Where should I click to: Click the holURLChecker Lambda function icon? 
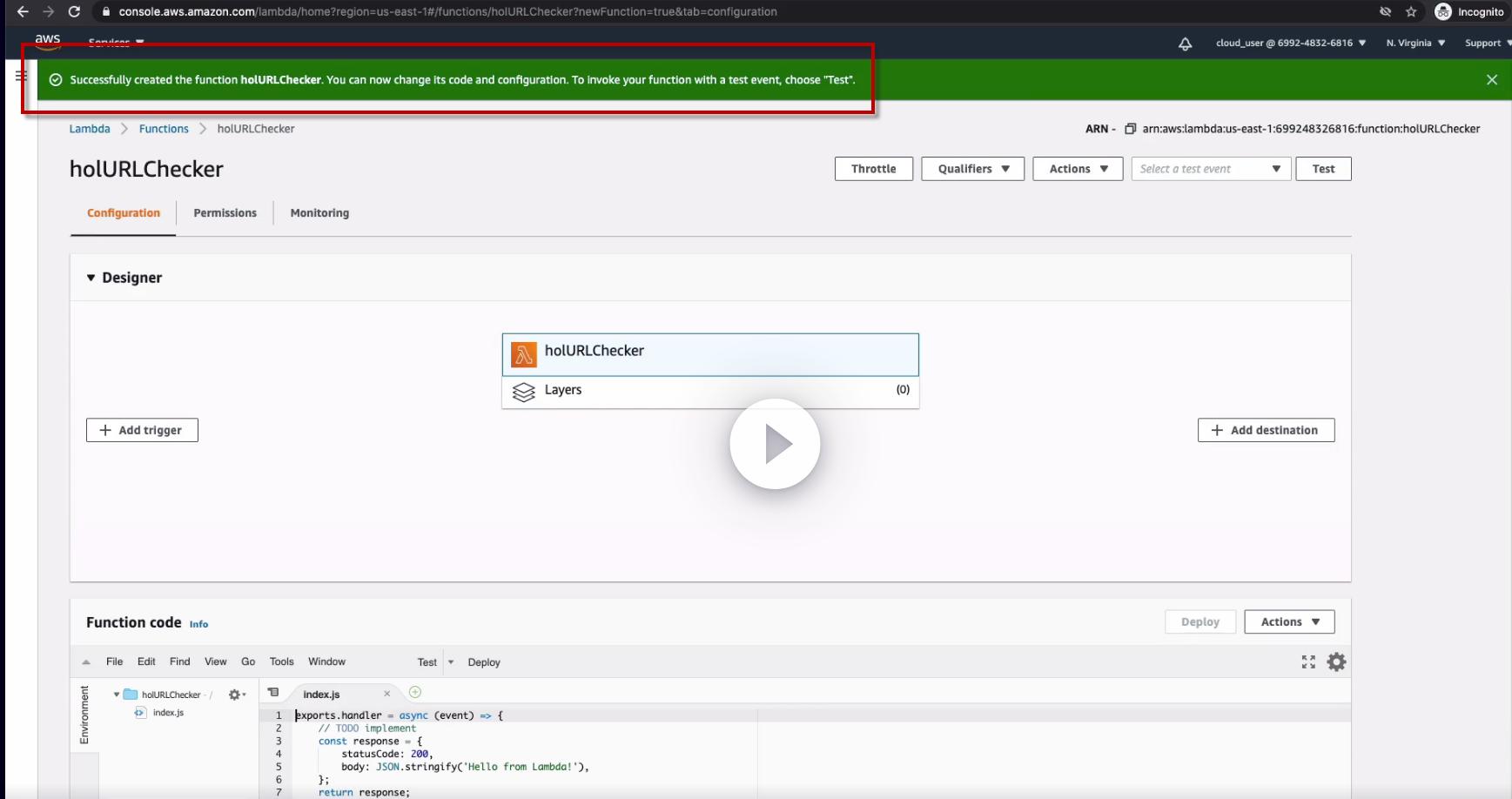(x=524, y=354)
